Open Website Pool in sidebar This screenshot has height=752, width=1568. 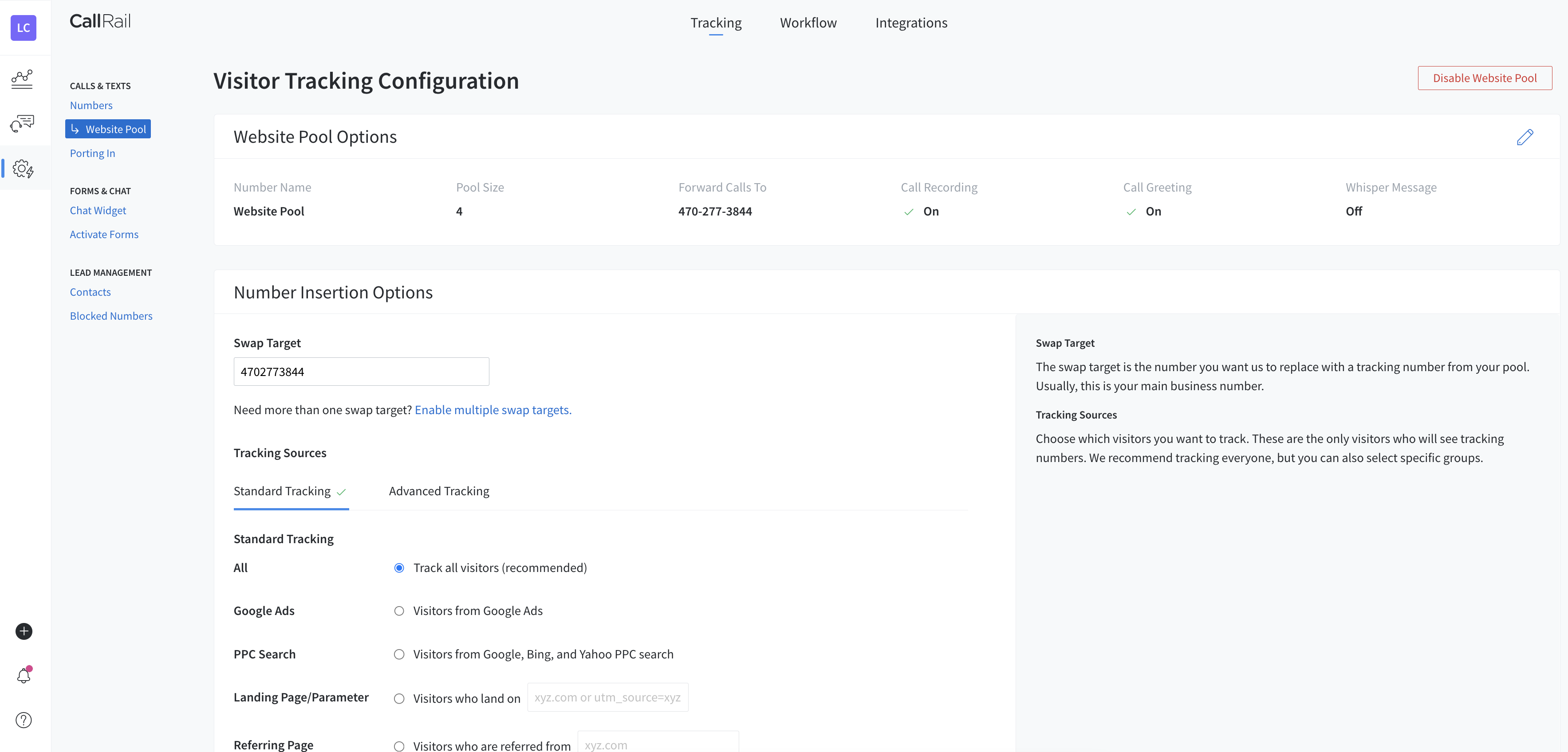click(108, 129)
